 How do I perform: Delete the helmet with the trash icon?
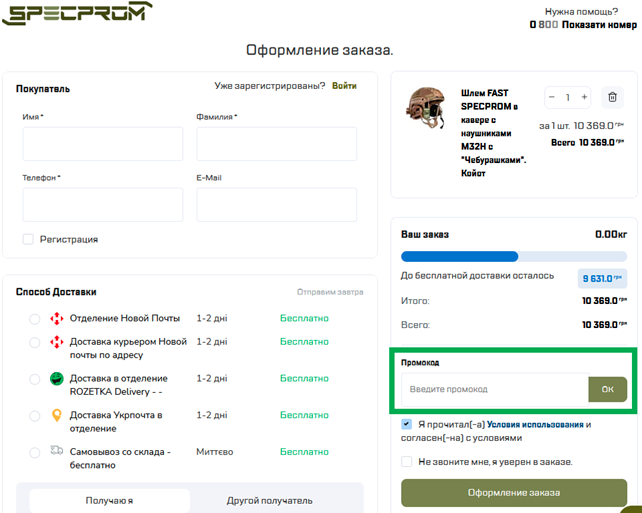(612, 97)
